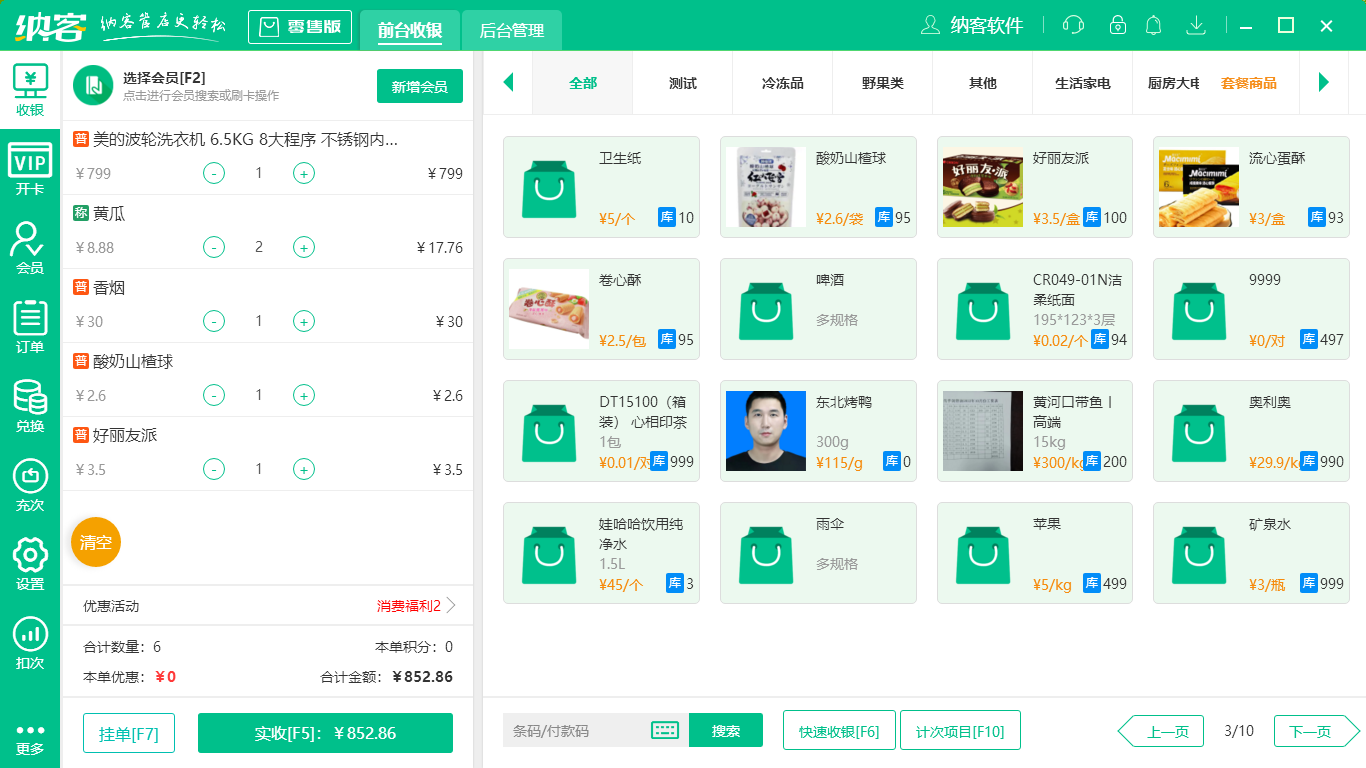Switch to the 后台管理 tab
The height and width of the screenshot is (768, 1366).
click(x=510, y=30)
